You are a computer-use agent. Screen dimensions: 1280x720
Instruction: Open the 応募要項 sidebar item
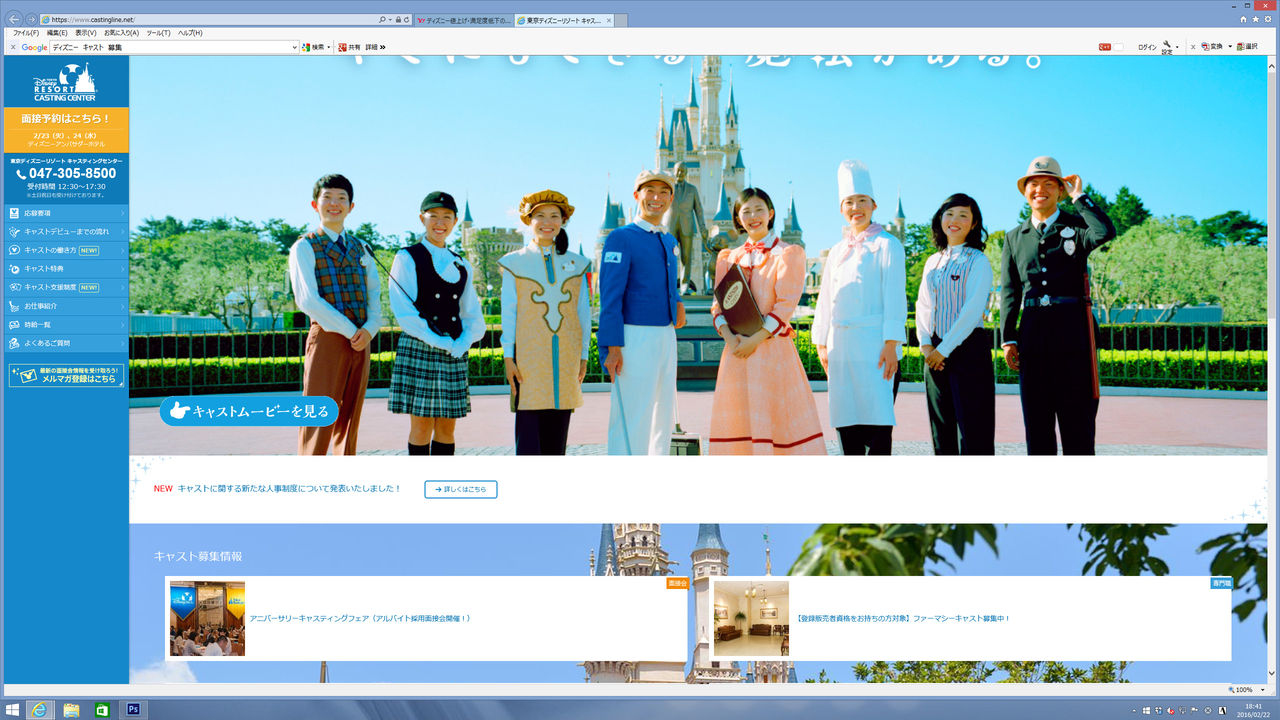65,213
